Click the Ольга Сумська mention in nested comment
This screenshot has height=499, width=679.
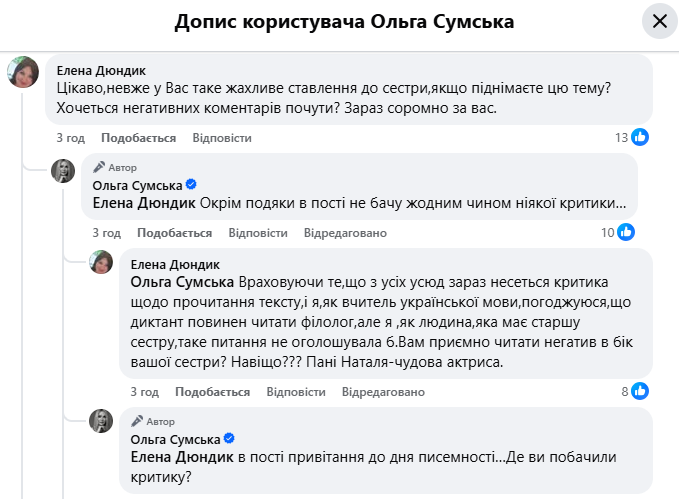pyautogui.click(x=178, y=283)
